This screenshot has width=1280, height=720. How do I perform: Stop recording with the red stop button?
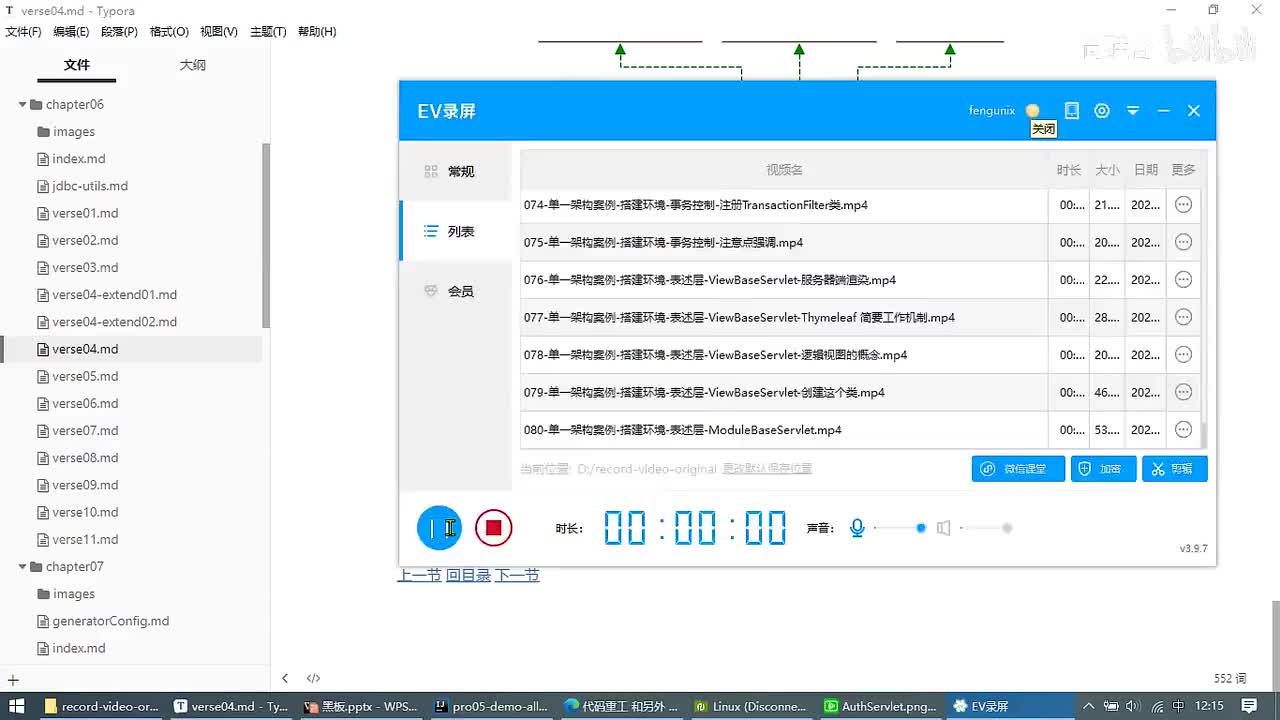click(493, 528)
